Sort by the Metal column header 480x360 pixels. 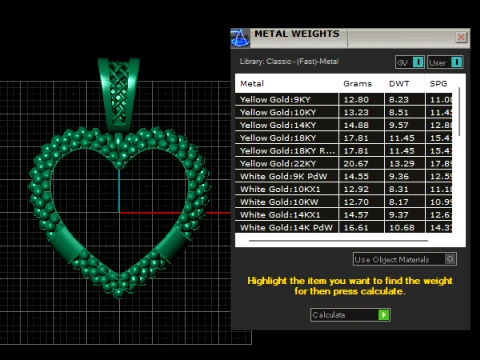[x=252, y=84]
